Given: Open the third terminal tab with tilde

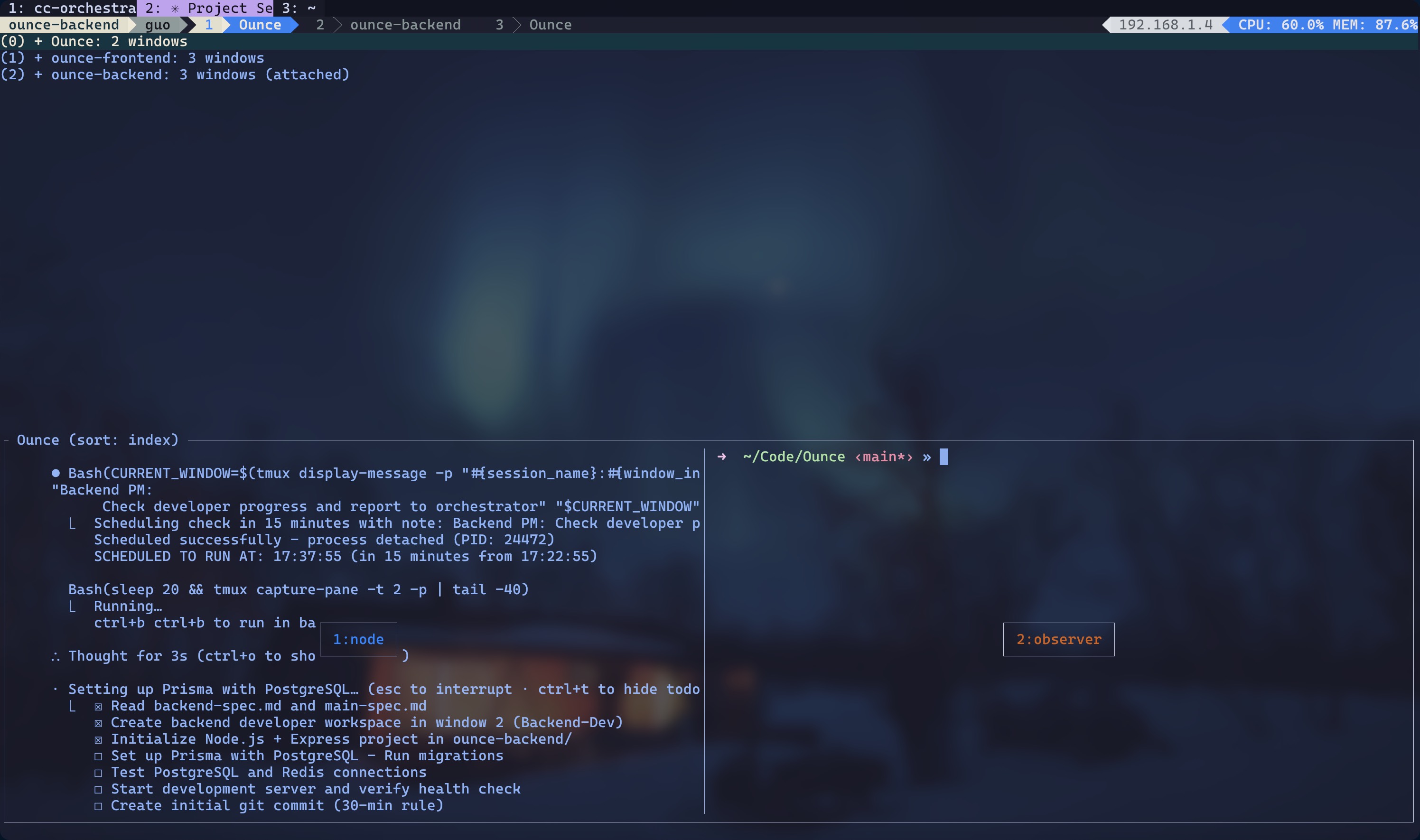Looking at the screenshot, I should click(x=299, y=8).
